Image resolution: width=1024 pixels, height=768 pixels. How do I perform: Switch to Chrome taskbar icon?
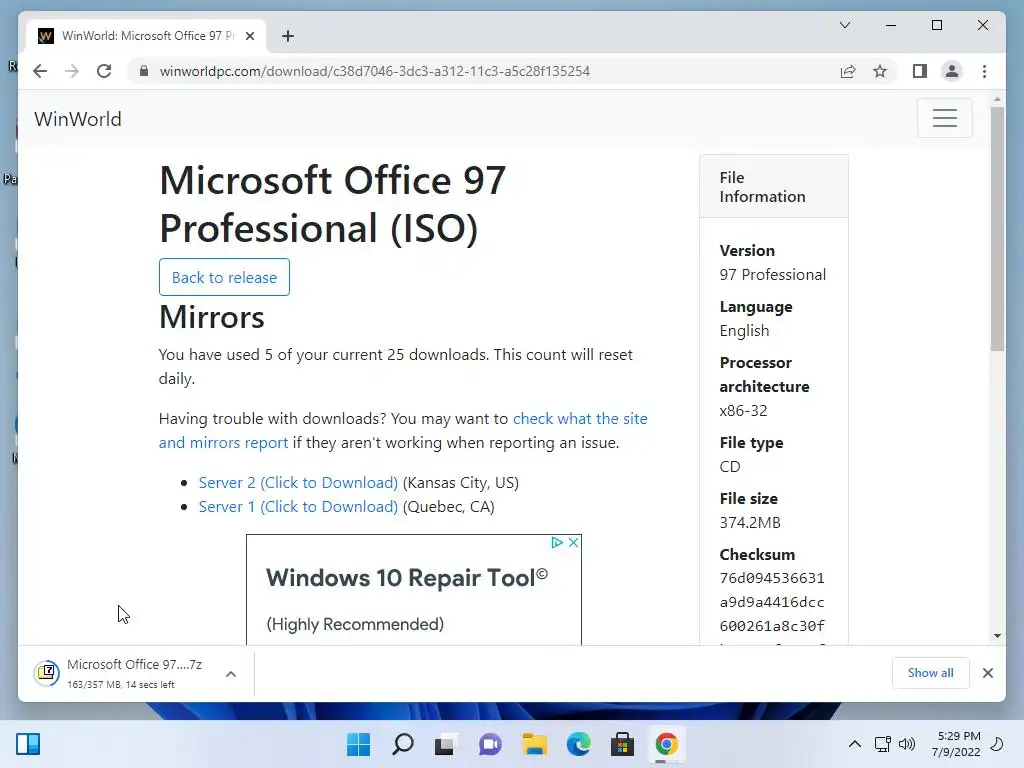pyautogui.click(x=666, y=744)
